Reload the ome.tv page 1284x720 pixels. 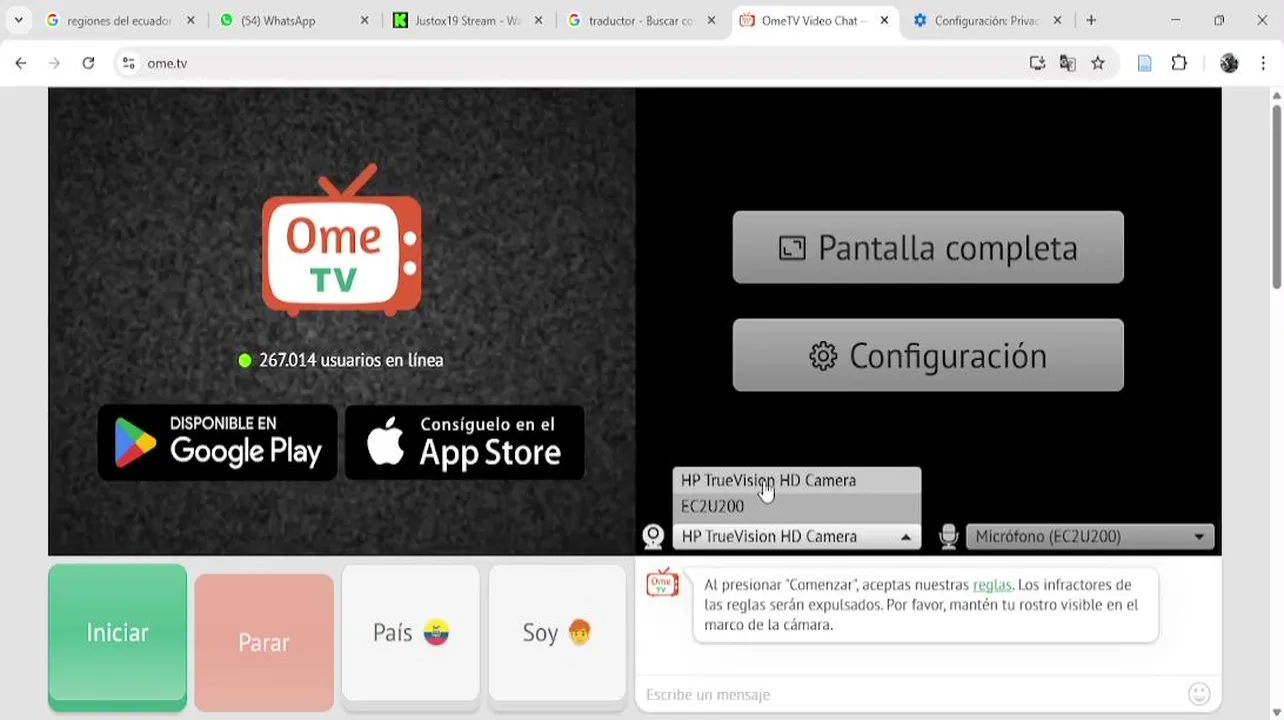[x=88, y=63]
